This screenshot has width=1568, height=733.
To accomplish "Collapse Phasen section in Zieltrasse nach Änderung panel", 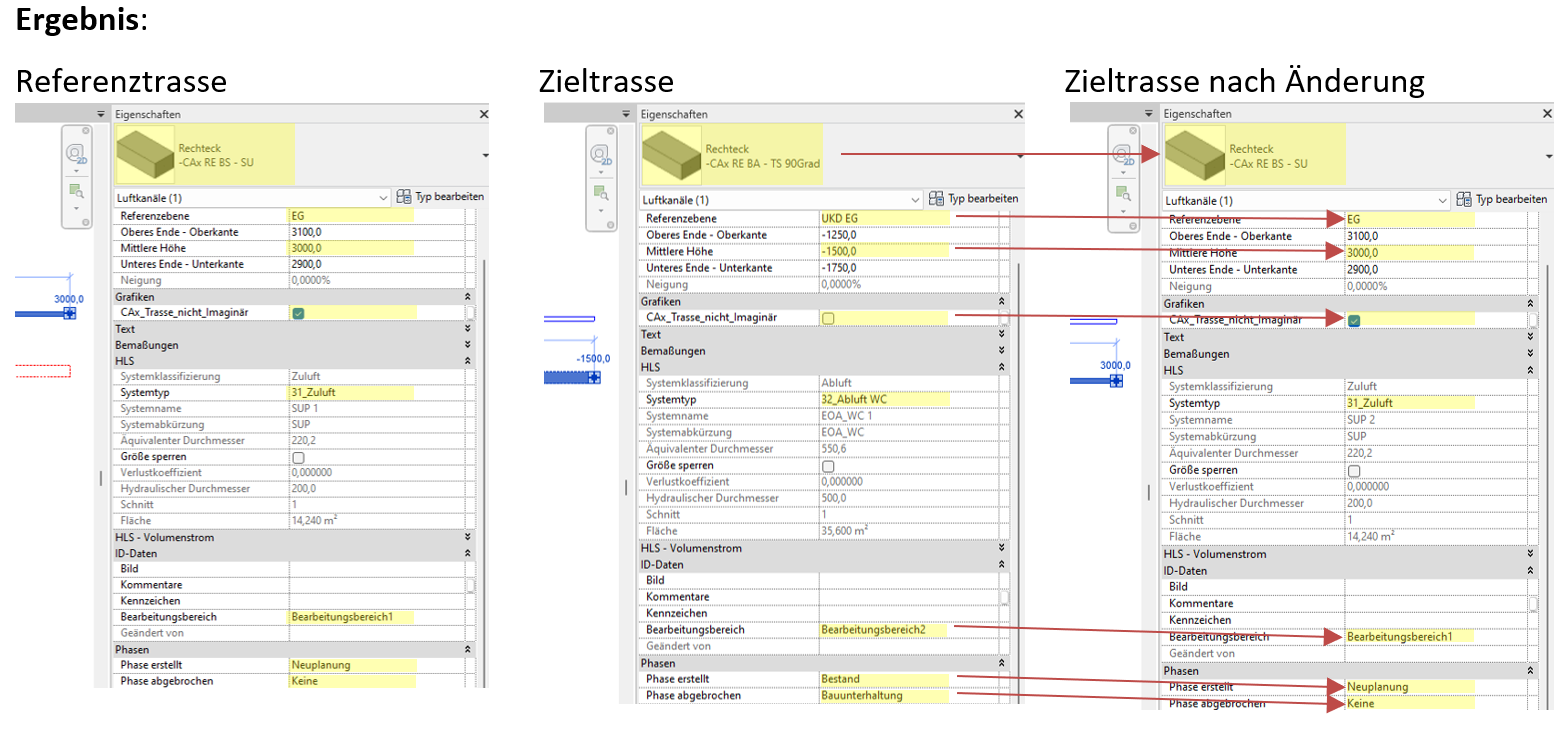I will coord(1529,671).
